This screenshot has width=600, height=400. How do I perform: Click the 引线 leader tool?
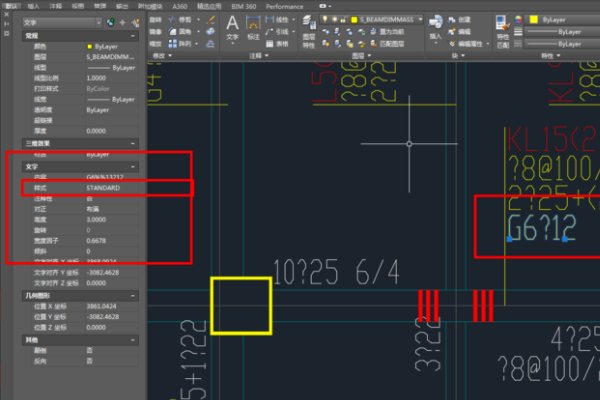pos(278,31)
